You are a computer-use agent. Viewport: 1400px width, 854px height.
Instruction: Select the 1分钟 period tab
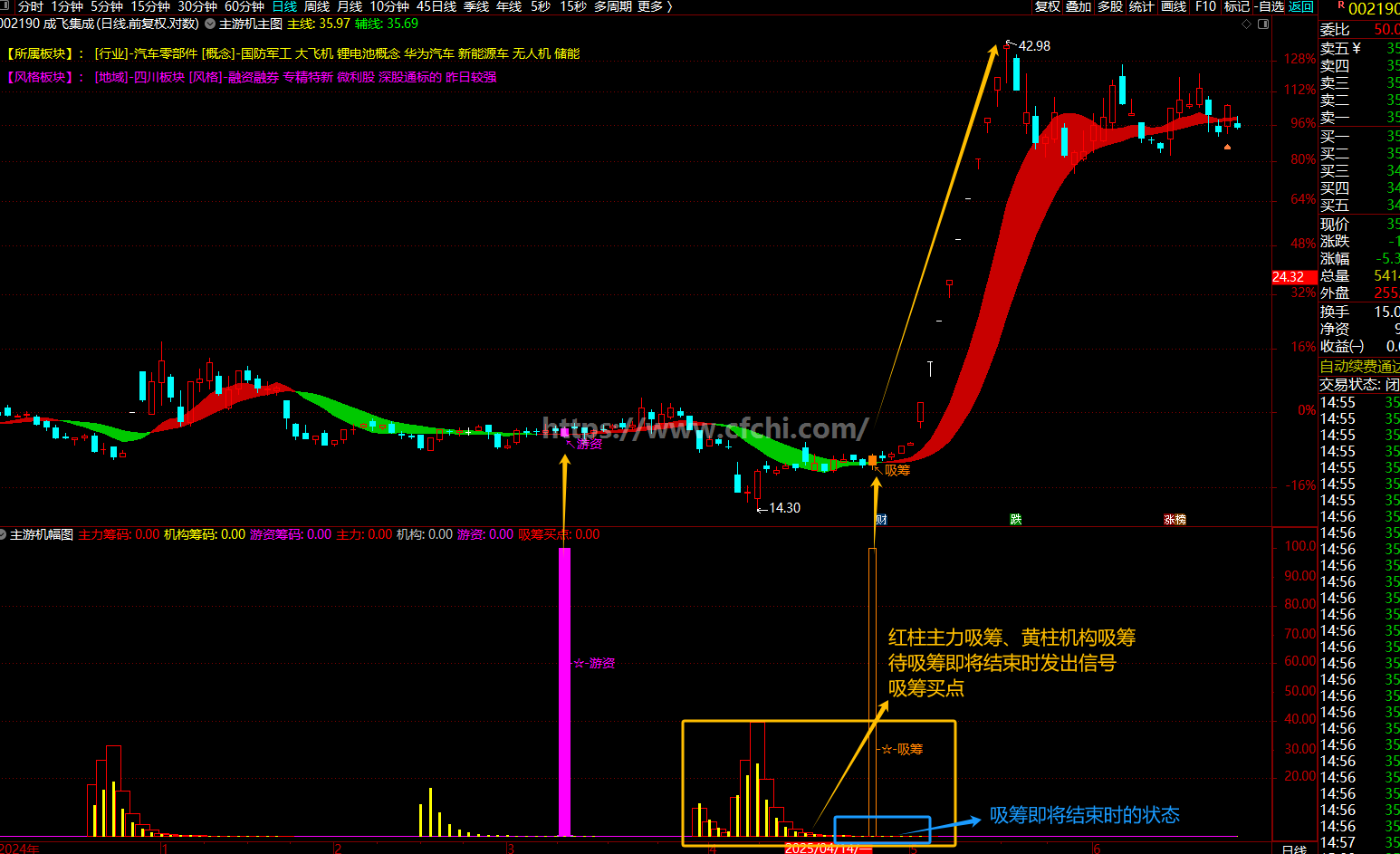[67, 6]
